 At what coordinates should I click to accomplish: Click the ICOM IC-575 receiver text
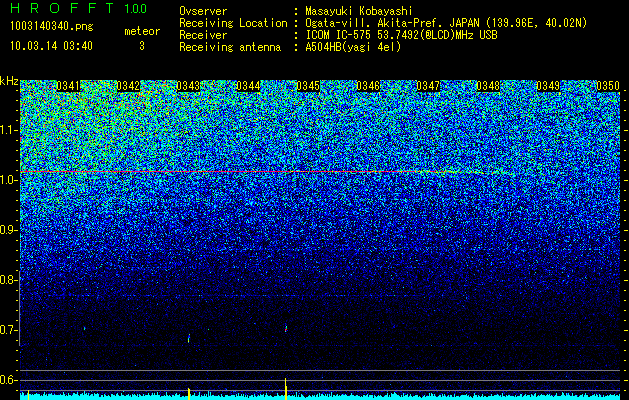[401, 35]
